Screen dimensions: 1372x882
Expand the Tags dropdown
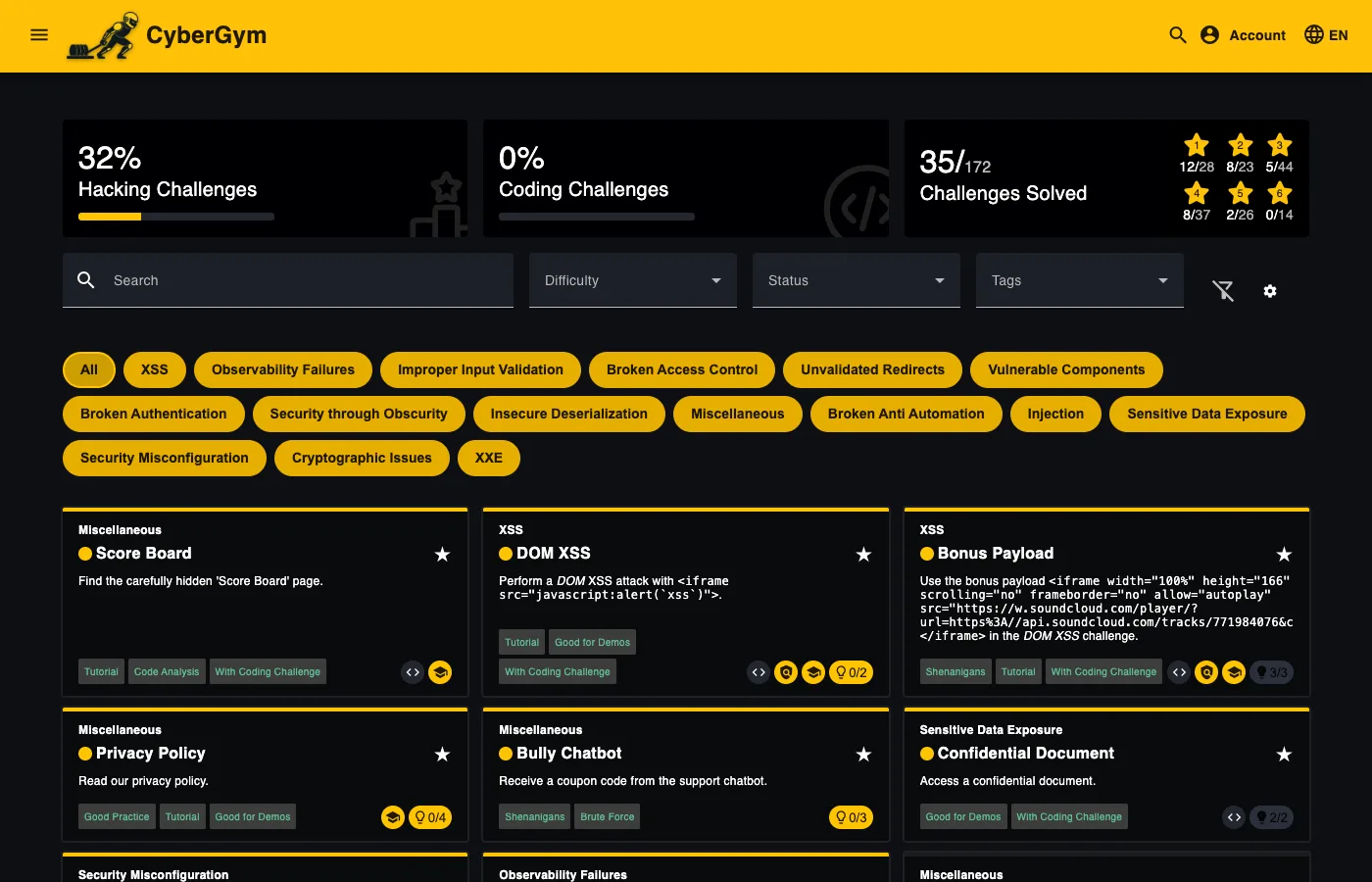click(x=1080, y=280)
